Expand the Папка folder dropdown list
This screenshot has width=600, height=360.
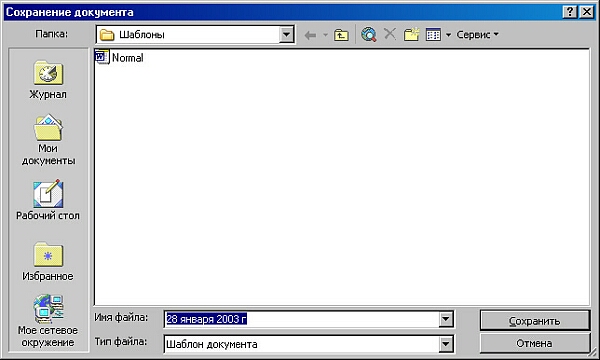tap(287, 35)
